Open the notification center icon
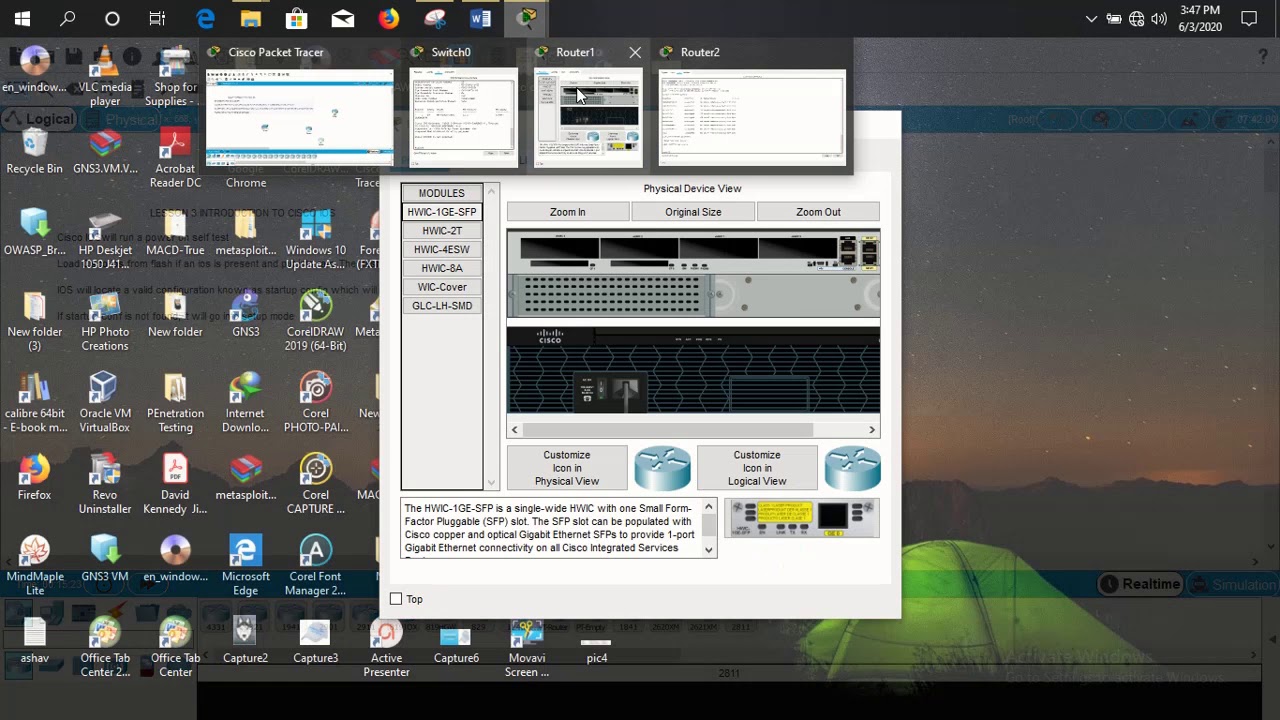 coord(1248,18)
